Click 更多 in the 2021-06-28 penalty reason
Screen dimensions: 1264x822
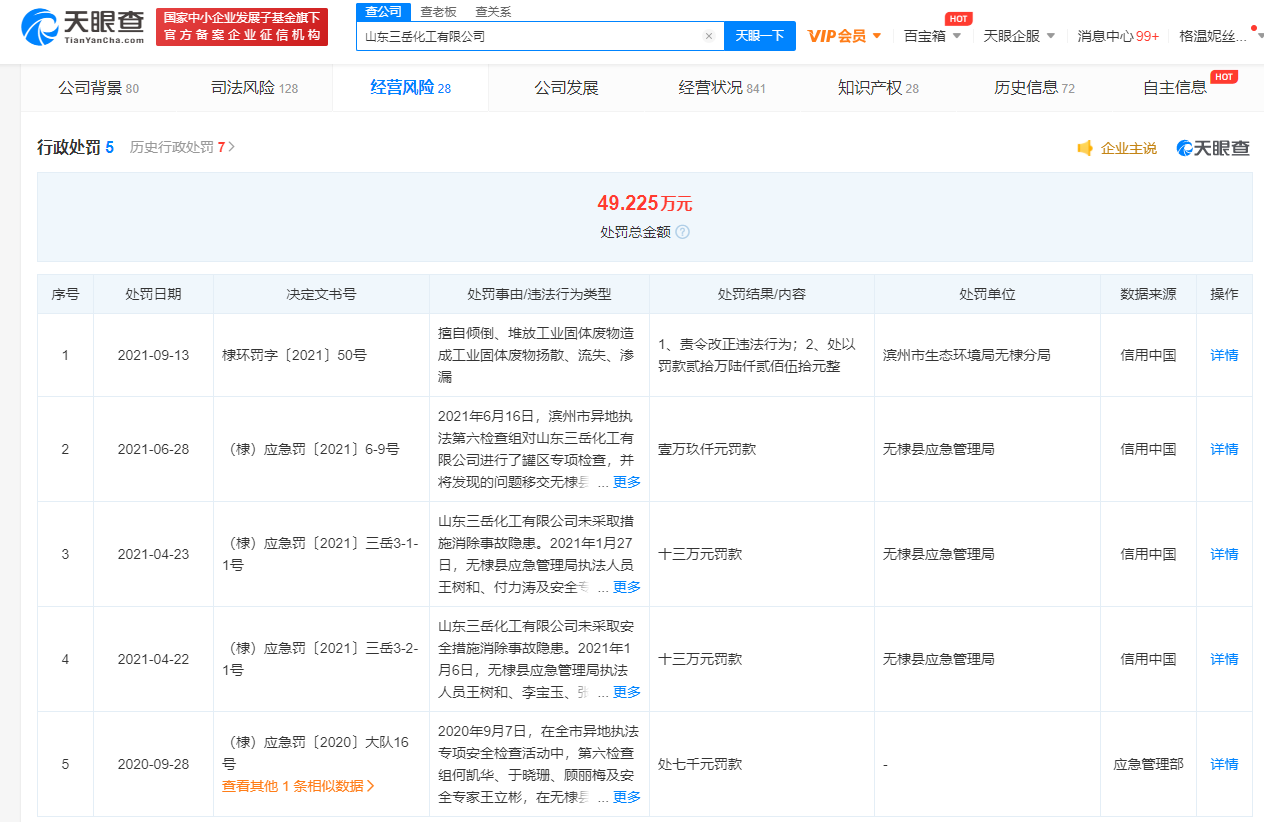click(x=627, y=482)
